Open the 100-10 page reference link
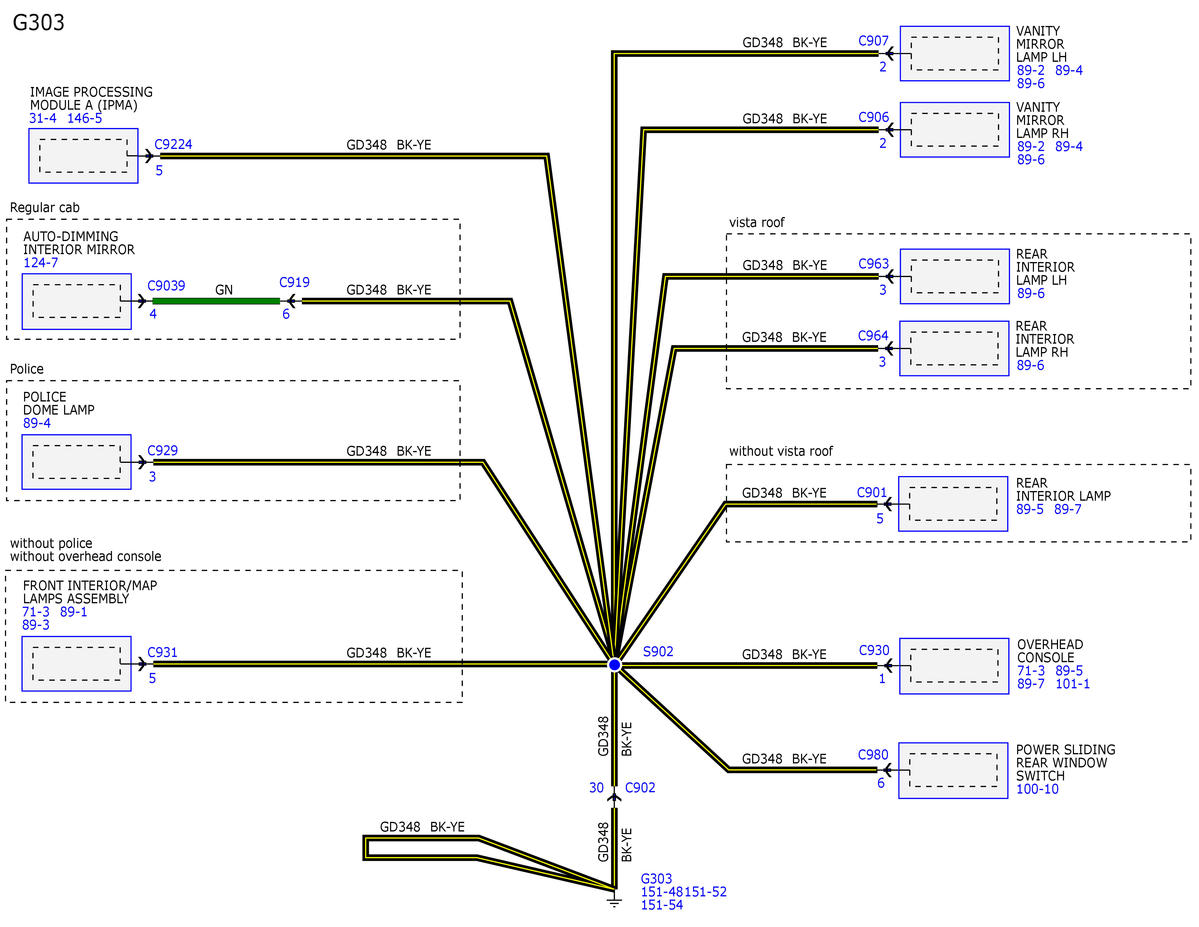This screenshot has width=1199, height=927. coord(1038,789)
